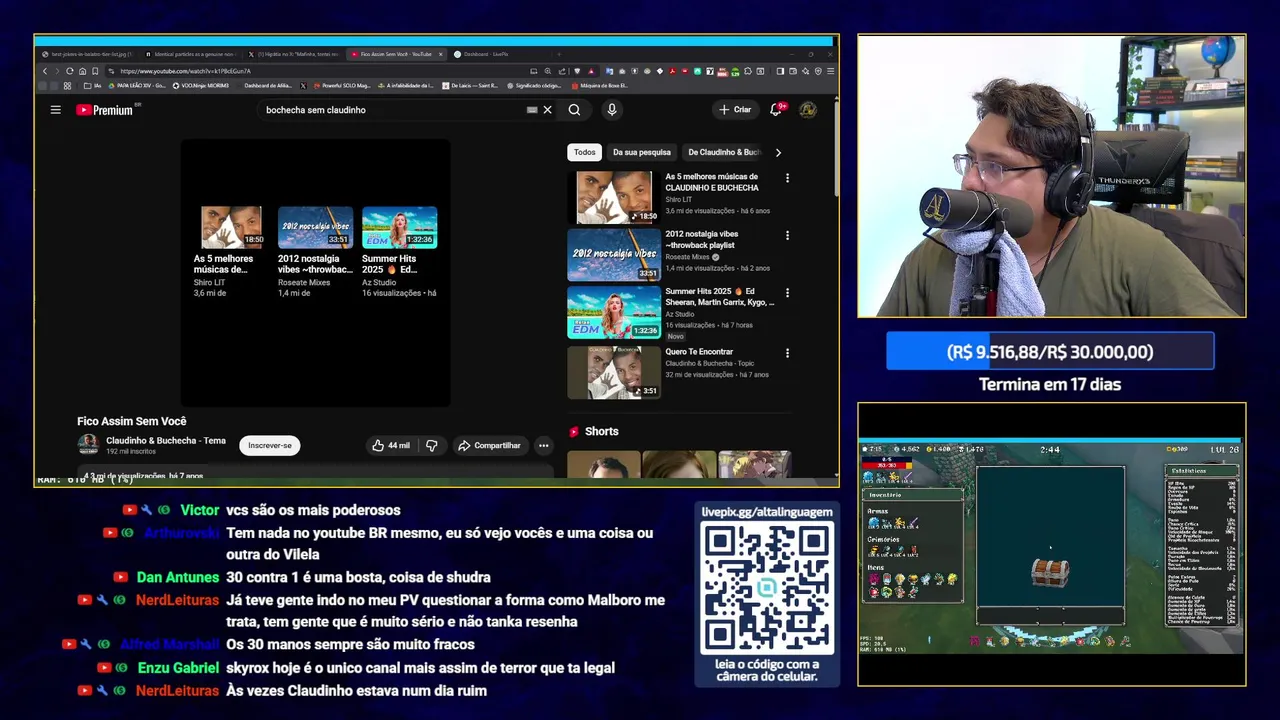
Task: Switch to the Identical particles browser tab
Action: (x=190, y=54)
